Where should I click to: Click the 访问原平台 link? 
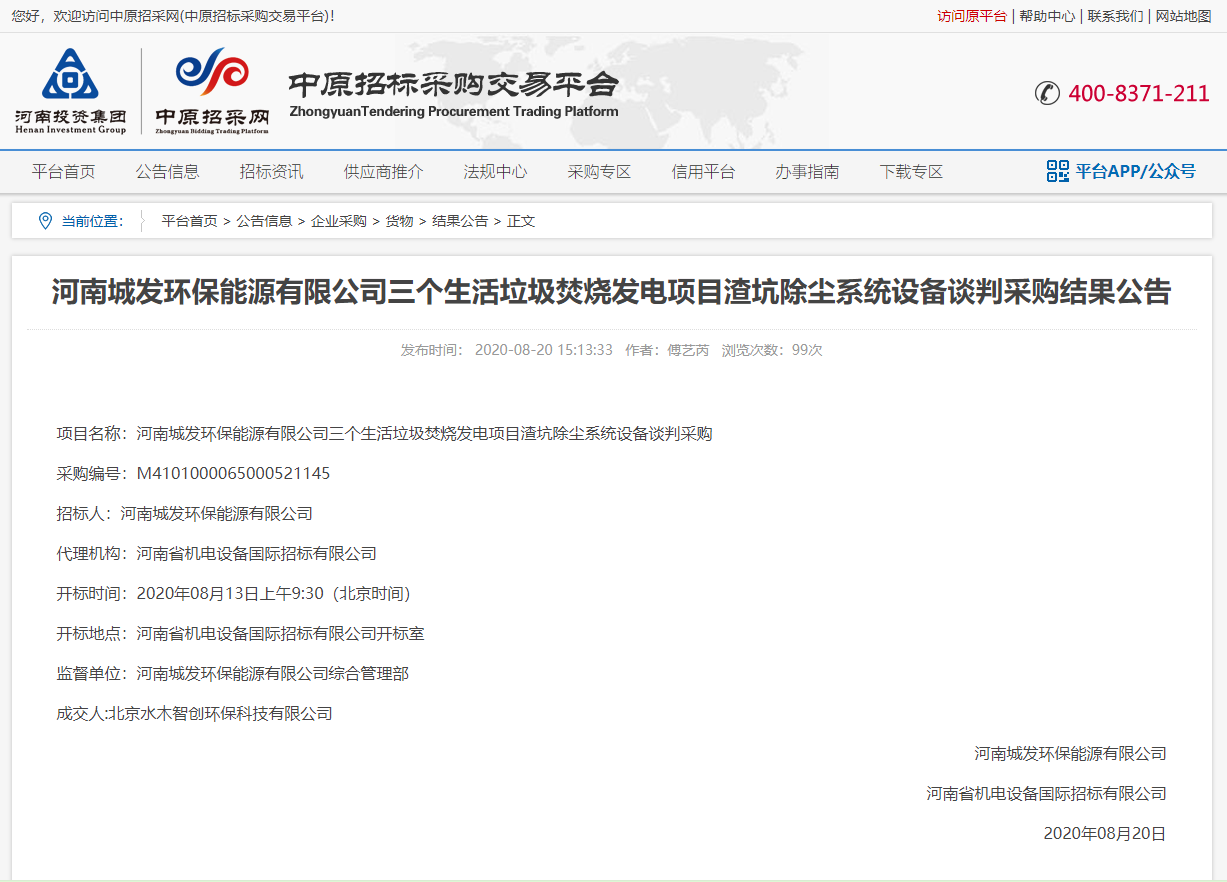(972, 16)
